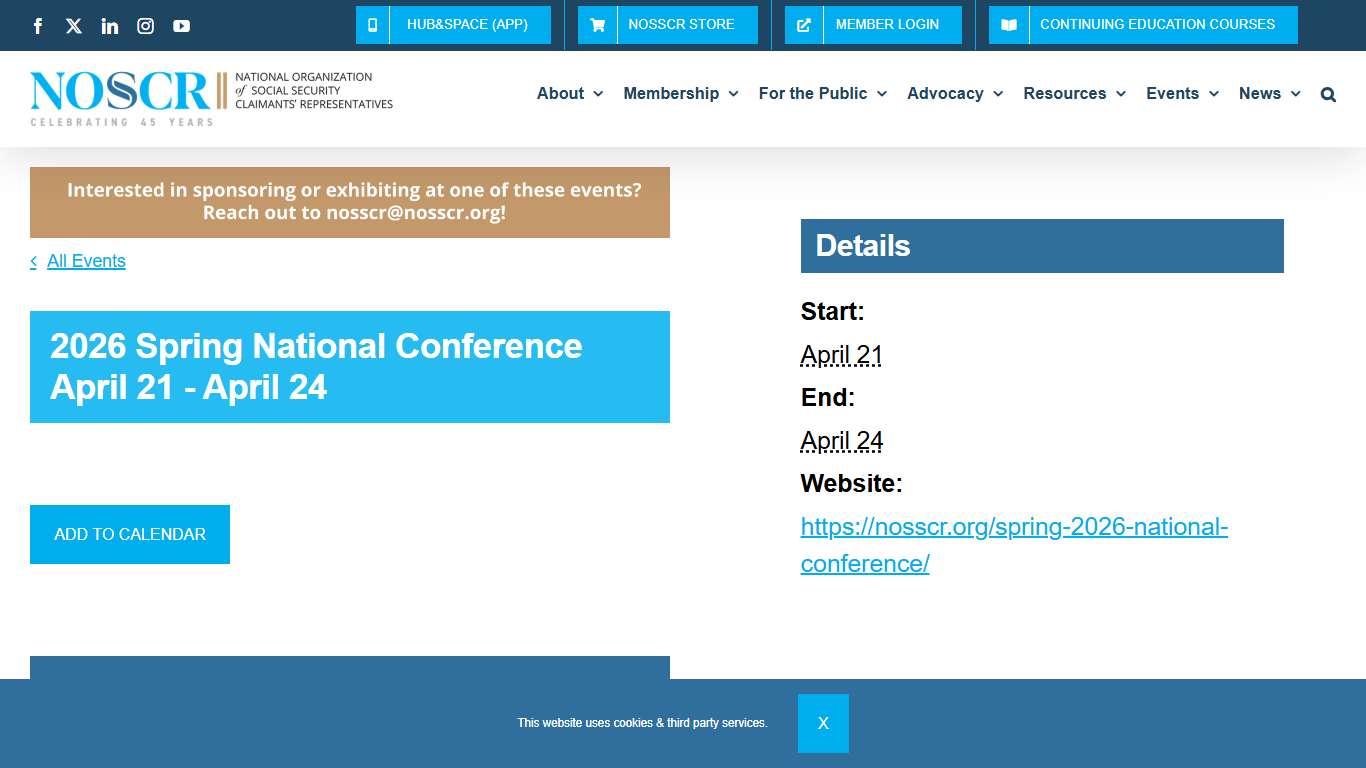Visit NOSSCR's X (Twitter) profile

point(73,25)
